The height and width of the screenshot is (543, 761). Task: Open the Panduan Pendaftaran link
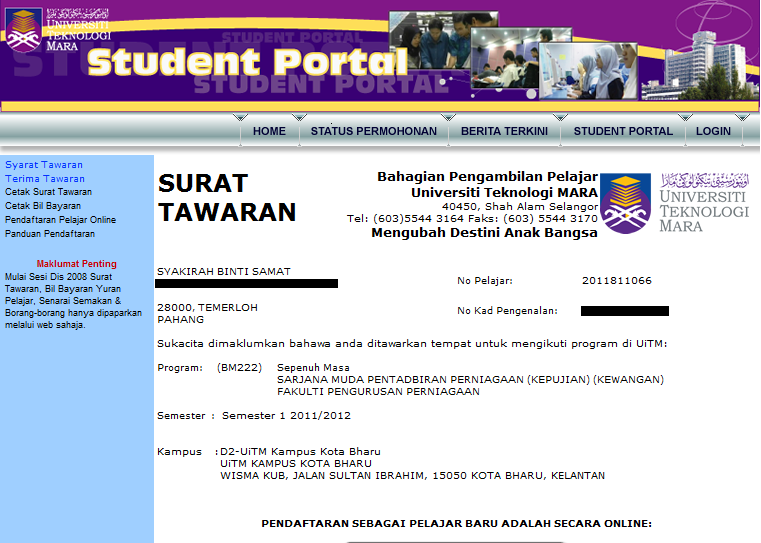click(x=50, y=234)
